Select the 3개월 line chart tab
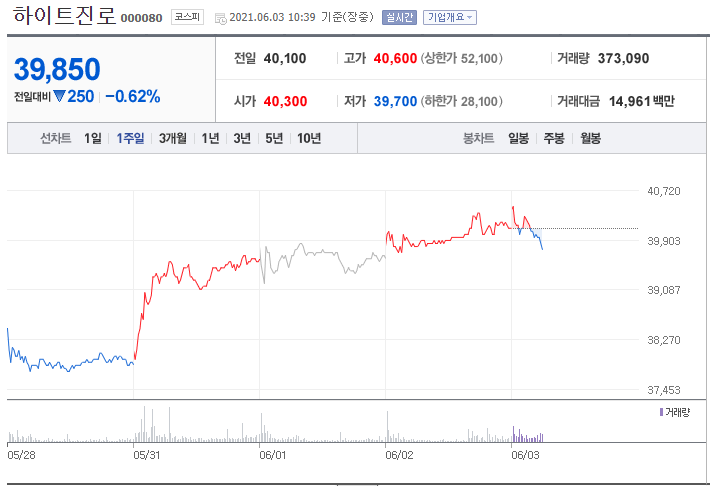This screenshot has height=486, width=710. pos(173,138)
